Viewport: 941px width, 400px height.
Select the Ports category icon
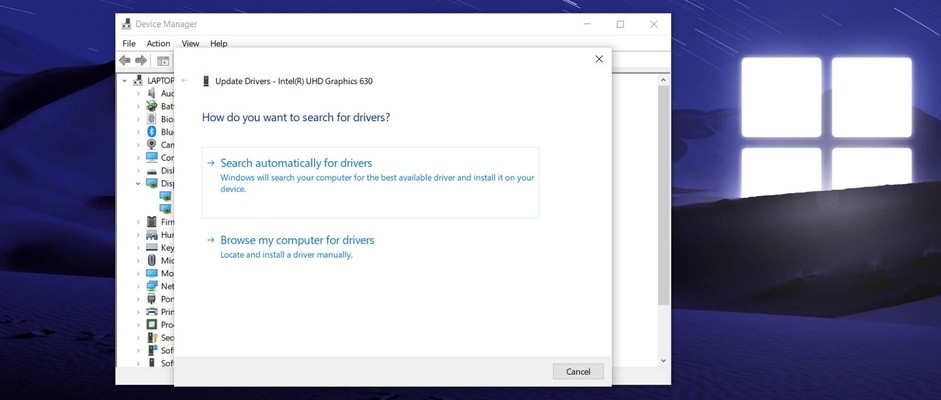point(151,299)
